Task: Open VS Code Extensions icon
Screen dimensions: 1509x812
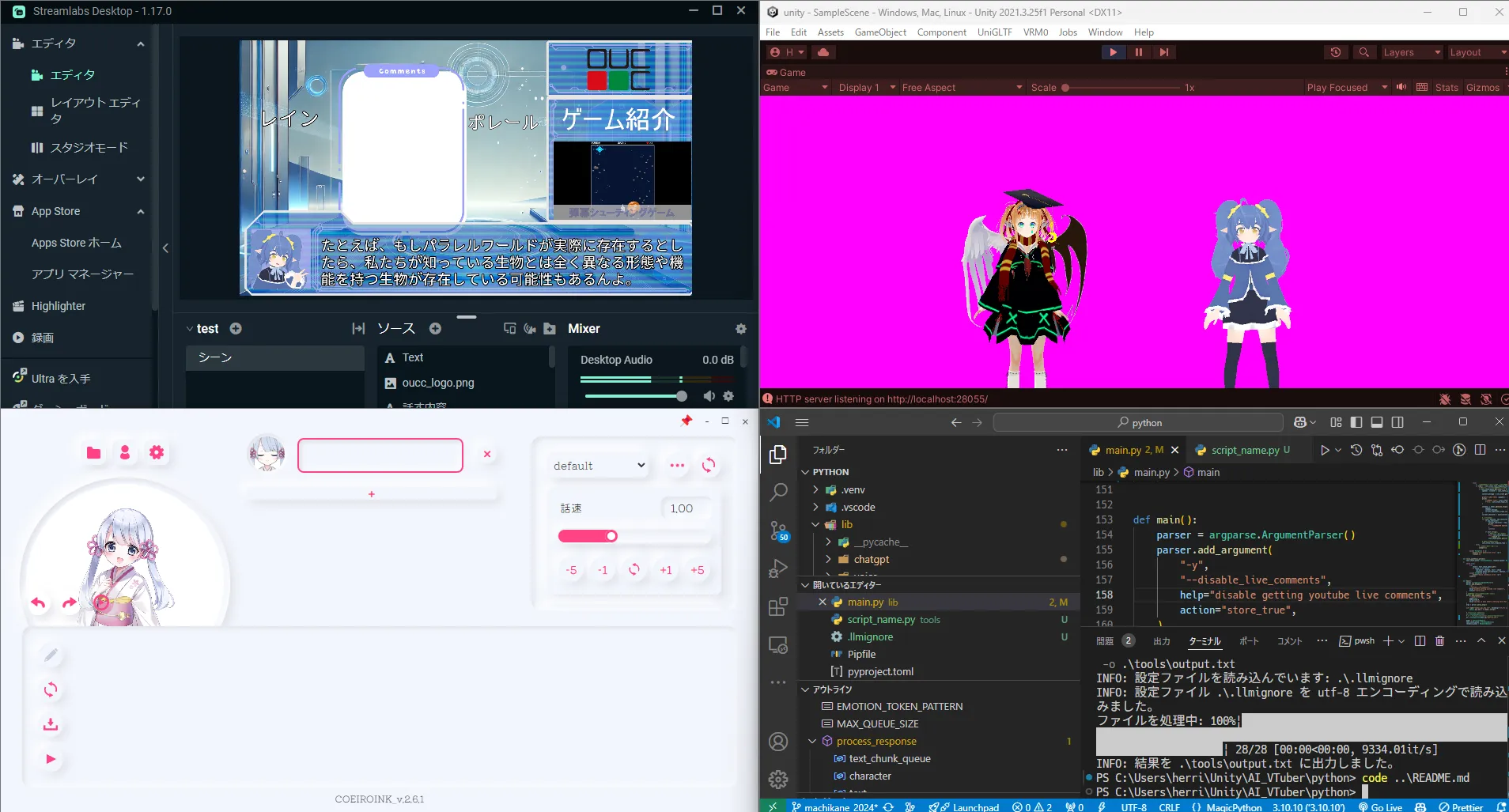Action: [x=778, y=606]
